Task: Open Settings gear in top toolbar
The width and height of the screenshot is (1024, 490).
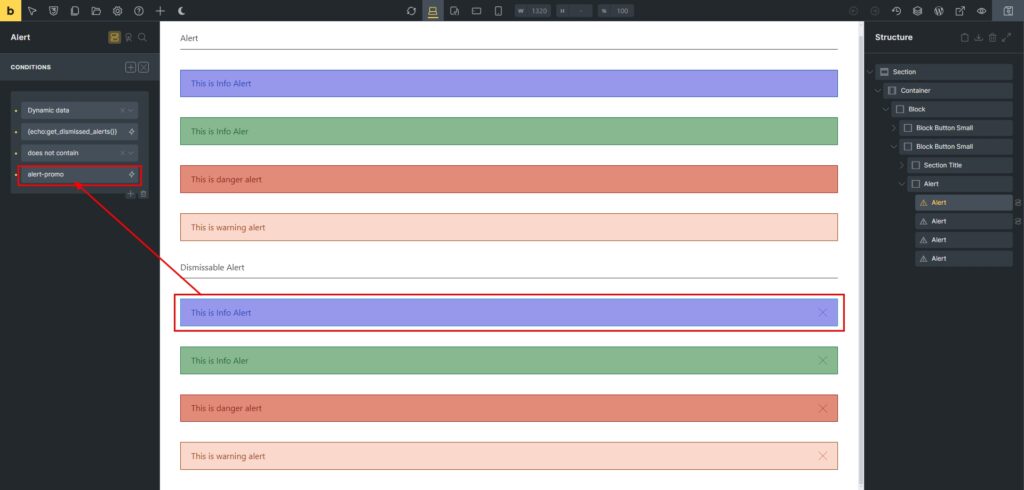Action: 118,11
